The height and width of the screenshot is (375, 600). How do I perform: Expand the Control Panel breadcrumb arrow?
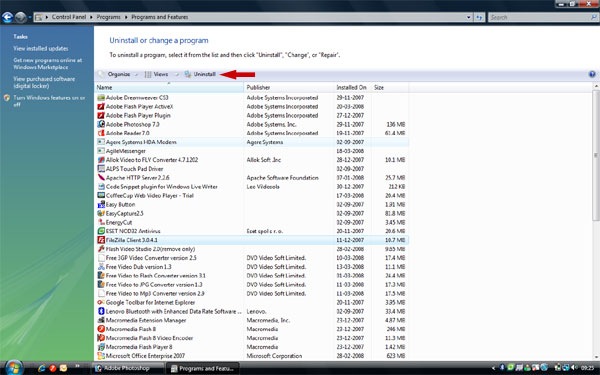(x=91, y=17)
